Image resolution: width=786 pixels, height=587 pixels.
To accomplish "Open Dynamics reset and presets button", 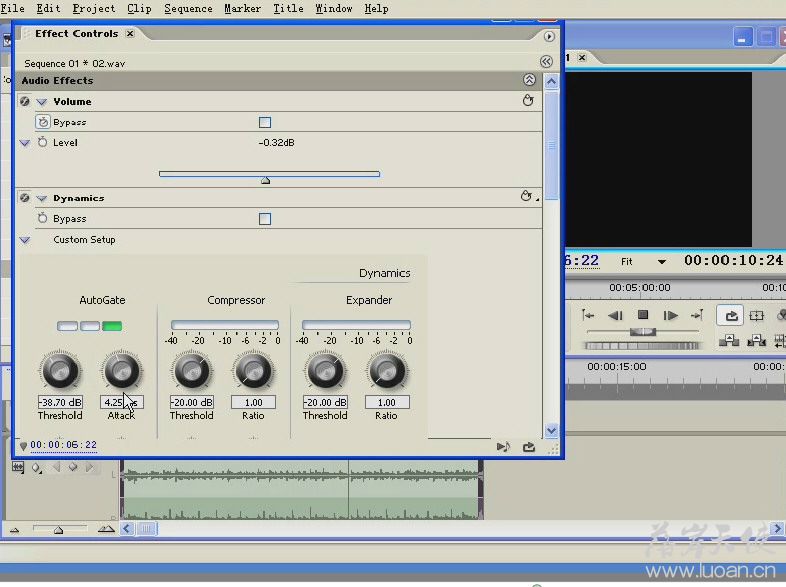I will [527, 196].
